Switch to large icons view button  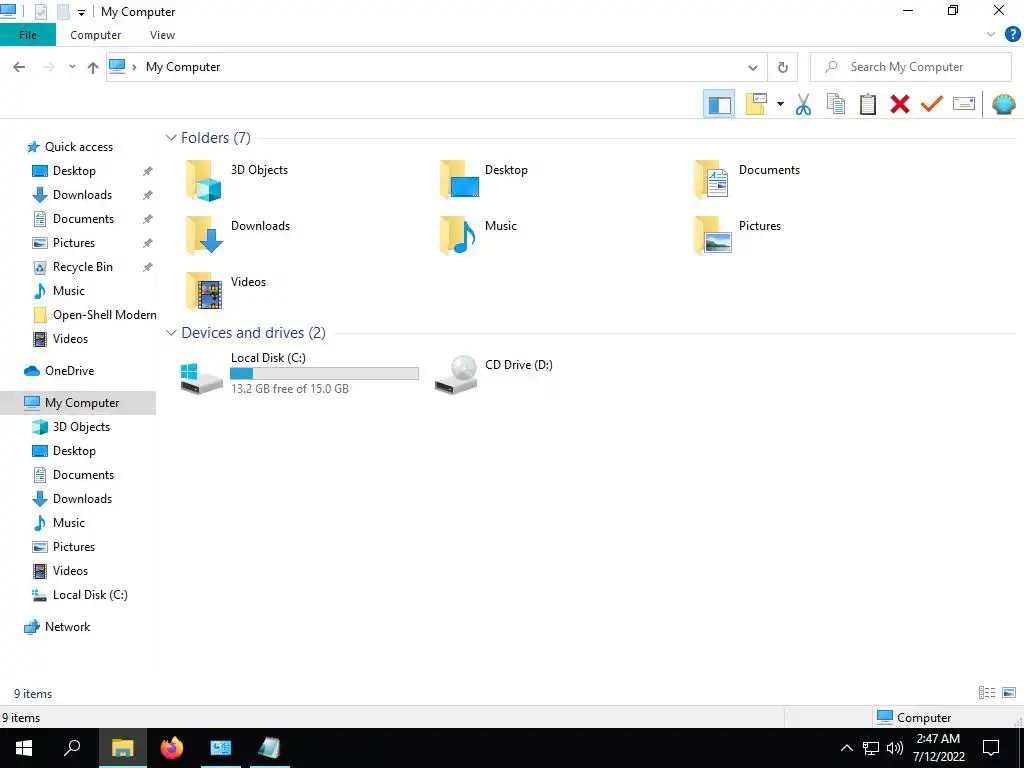(x=1008, y=693)
